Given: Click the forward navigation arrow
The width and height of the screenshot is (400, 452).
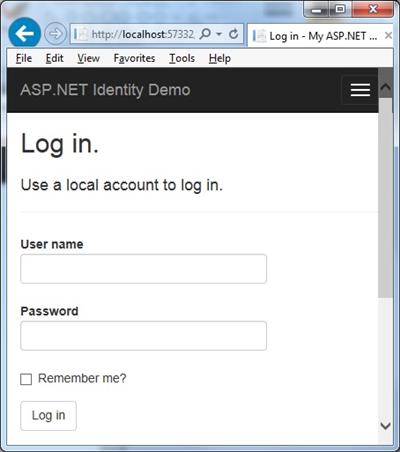Looking at the screenshot, I should 55,34.
